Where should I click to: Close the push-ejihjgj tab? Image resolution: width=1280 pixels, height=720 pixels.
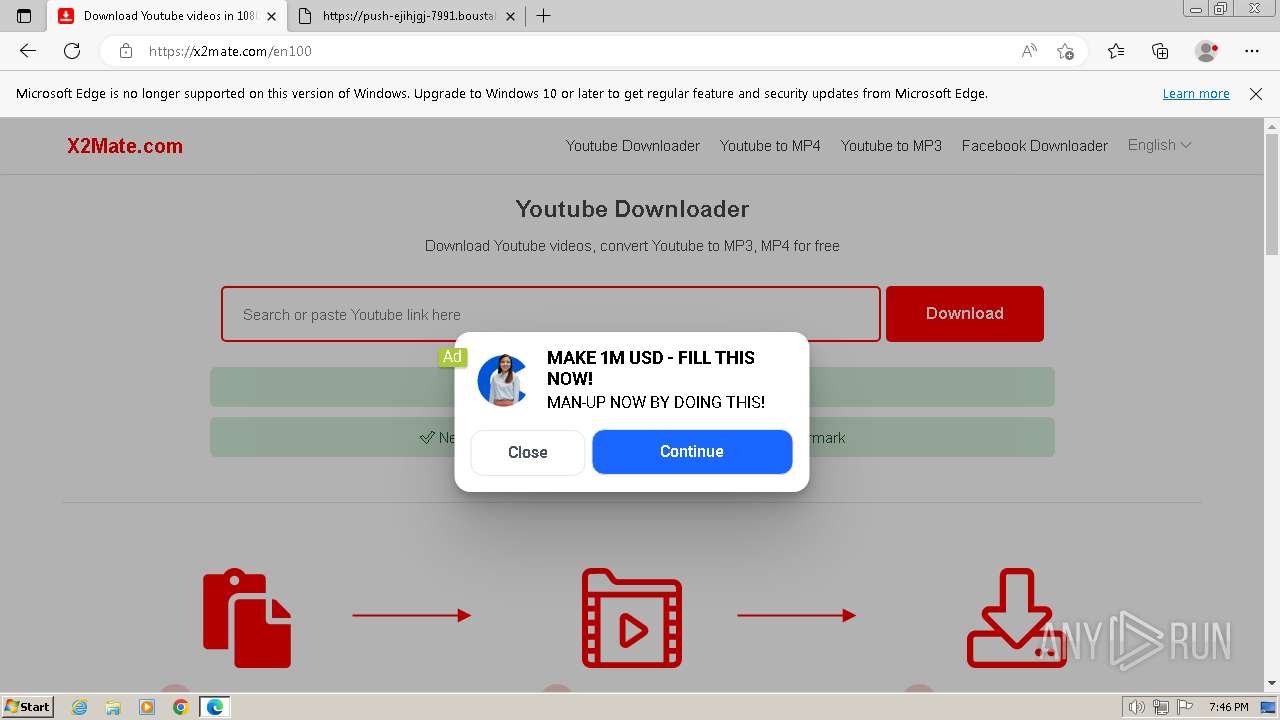511,16
